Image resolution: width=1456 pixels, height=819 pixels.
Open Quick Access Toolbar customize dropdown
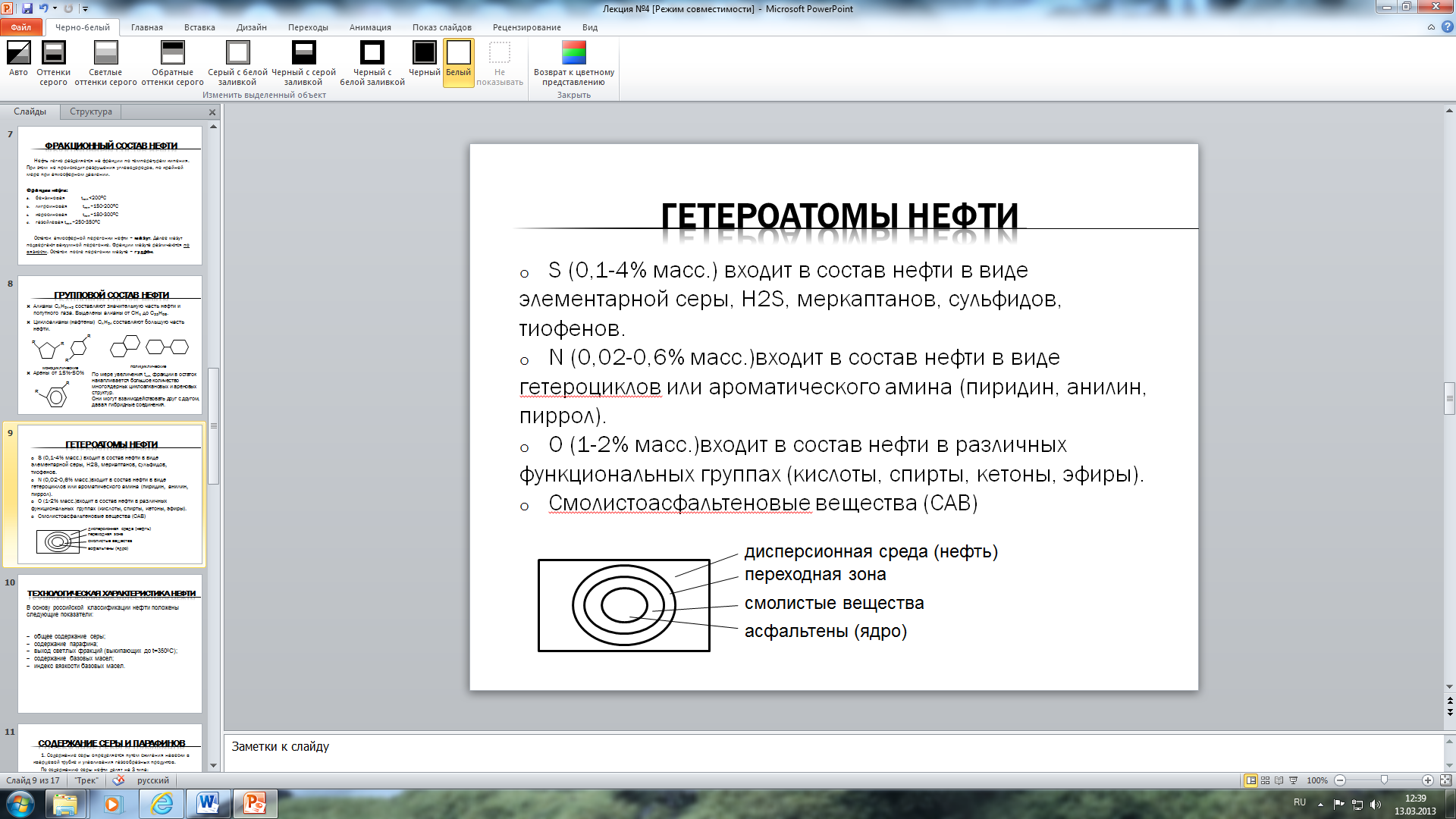(x=86, y=9)
